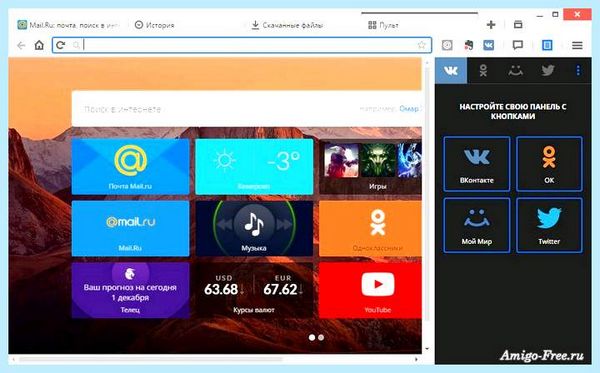Open the Почта Mail.ru tile
This screenshot has height=373, width=600.
point(130,166)
